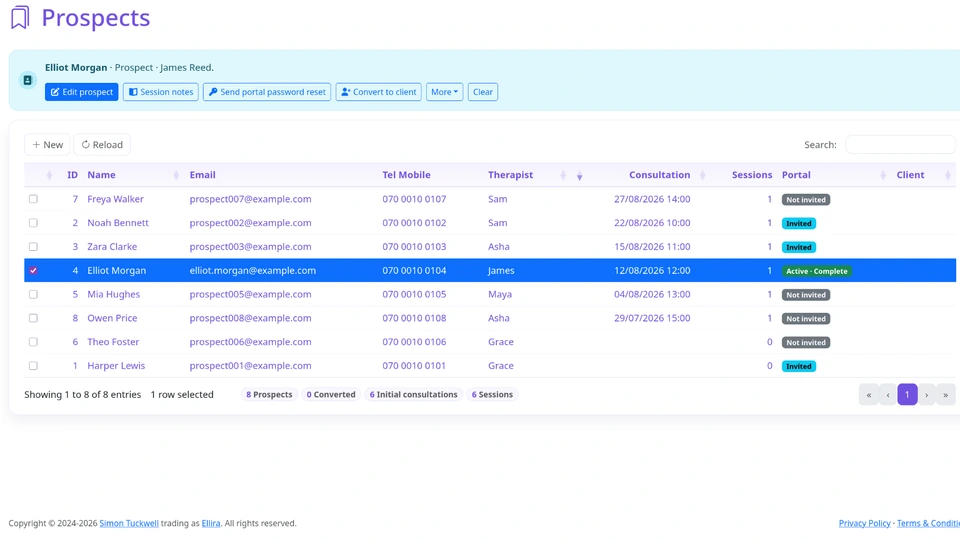Click consultation date 15/08/2026 11:00
This screenshot has height=540, width=960.
[x=652, y=247]
